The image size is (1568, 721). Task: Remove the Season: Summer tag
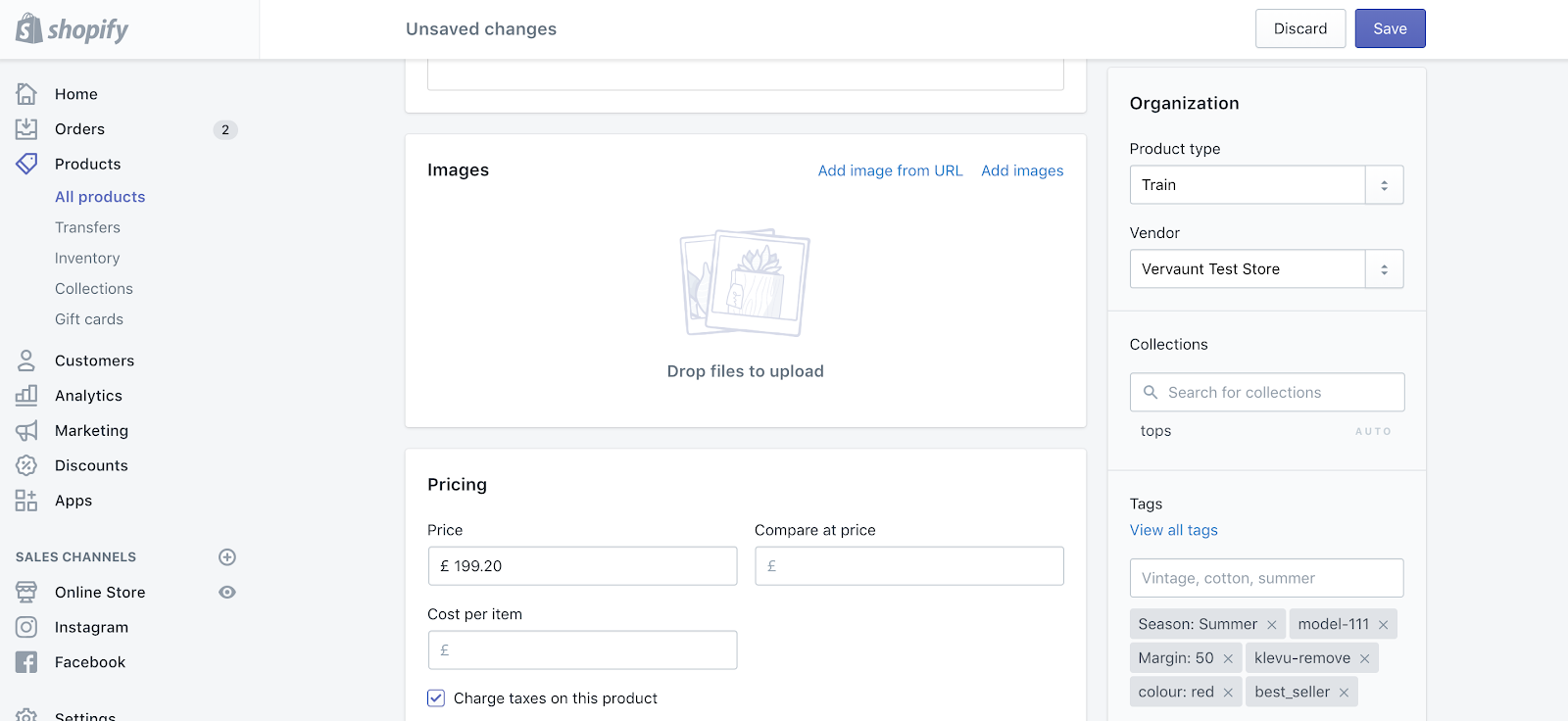click(1272, 625)
